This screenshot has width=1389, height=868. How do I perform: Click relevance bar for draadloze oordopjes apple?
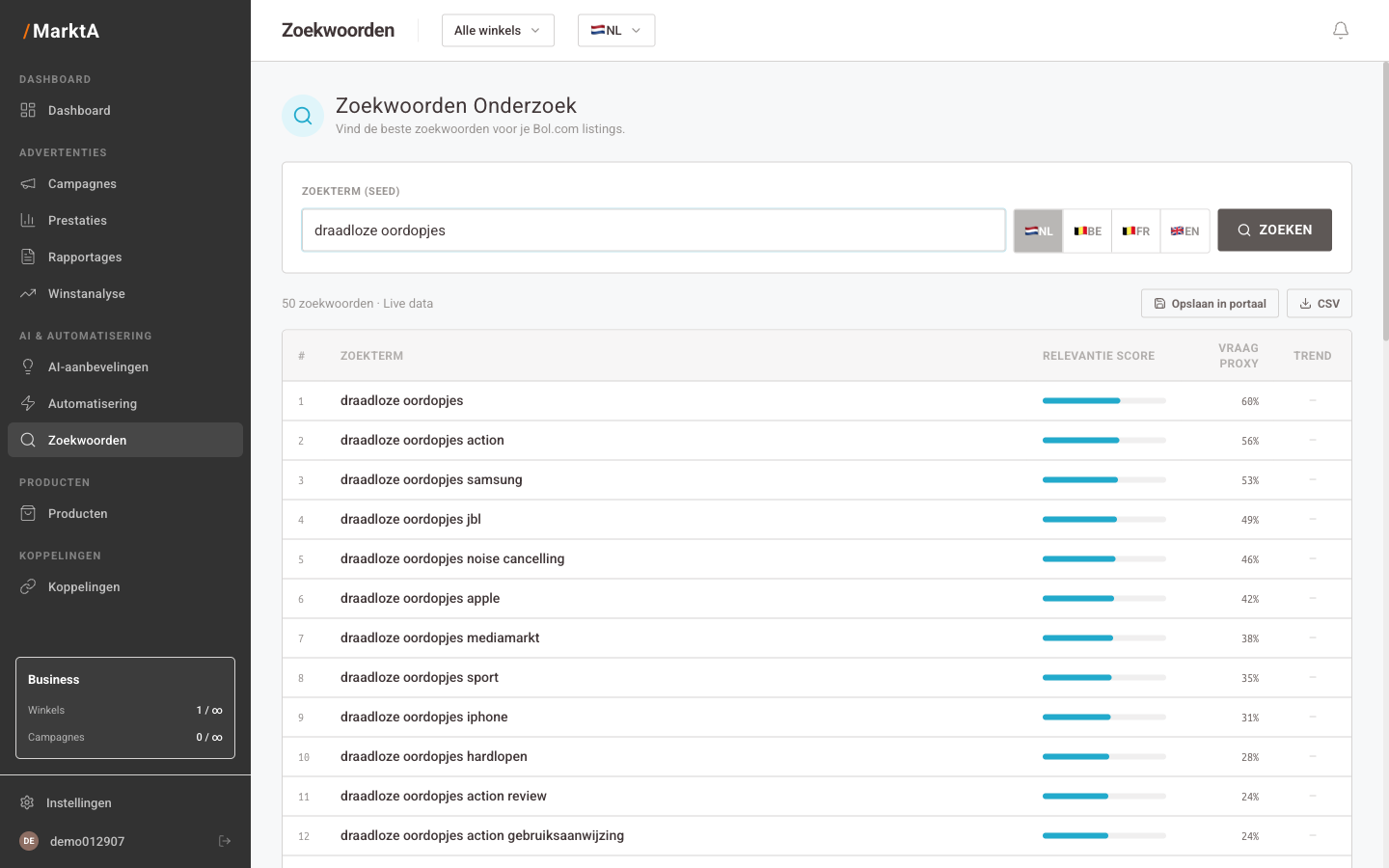[x=1104, y=599]
